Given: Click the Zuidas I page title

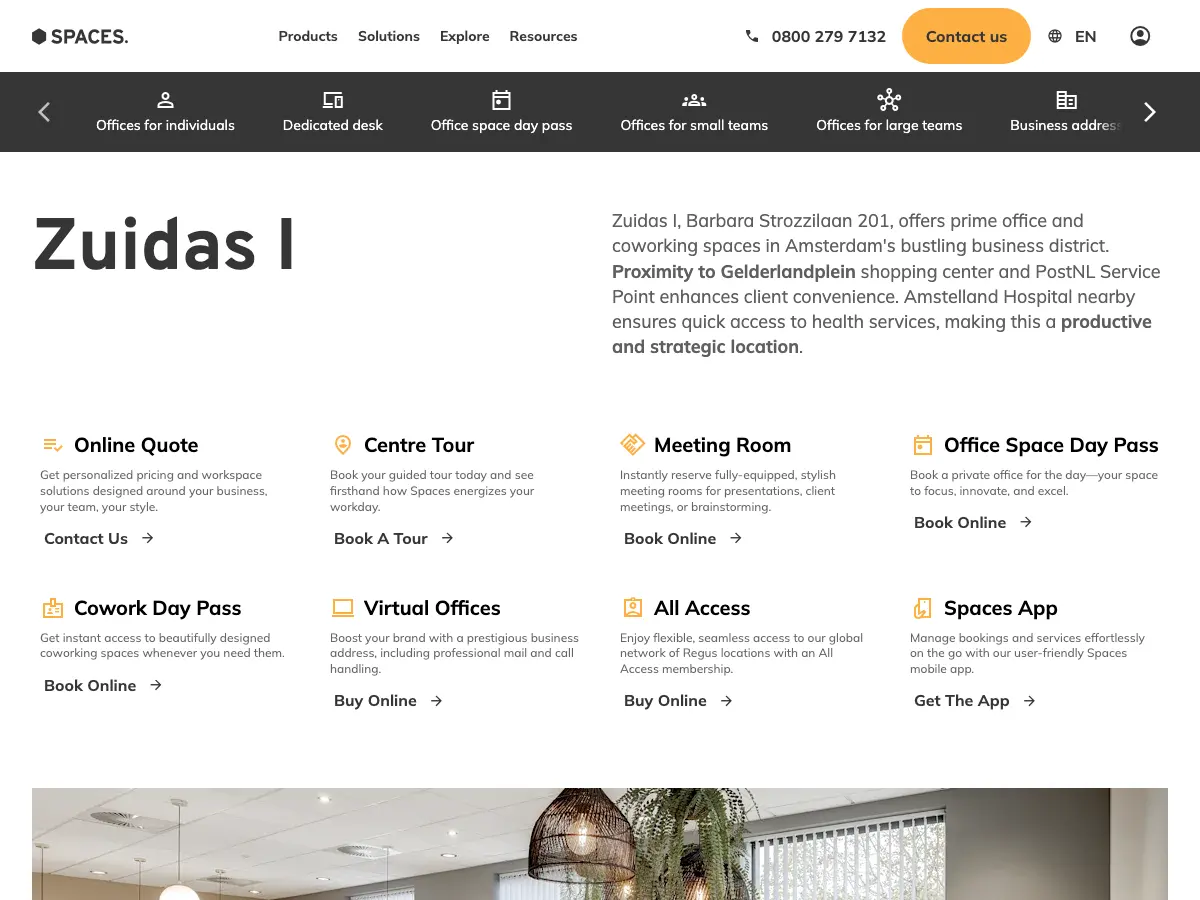Looking at the screenshot, I should coord(165,245).
